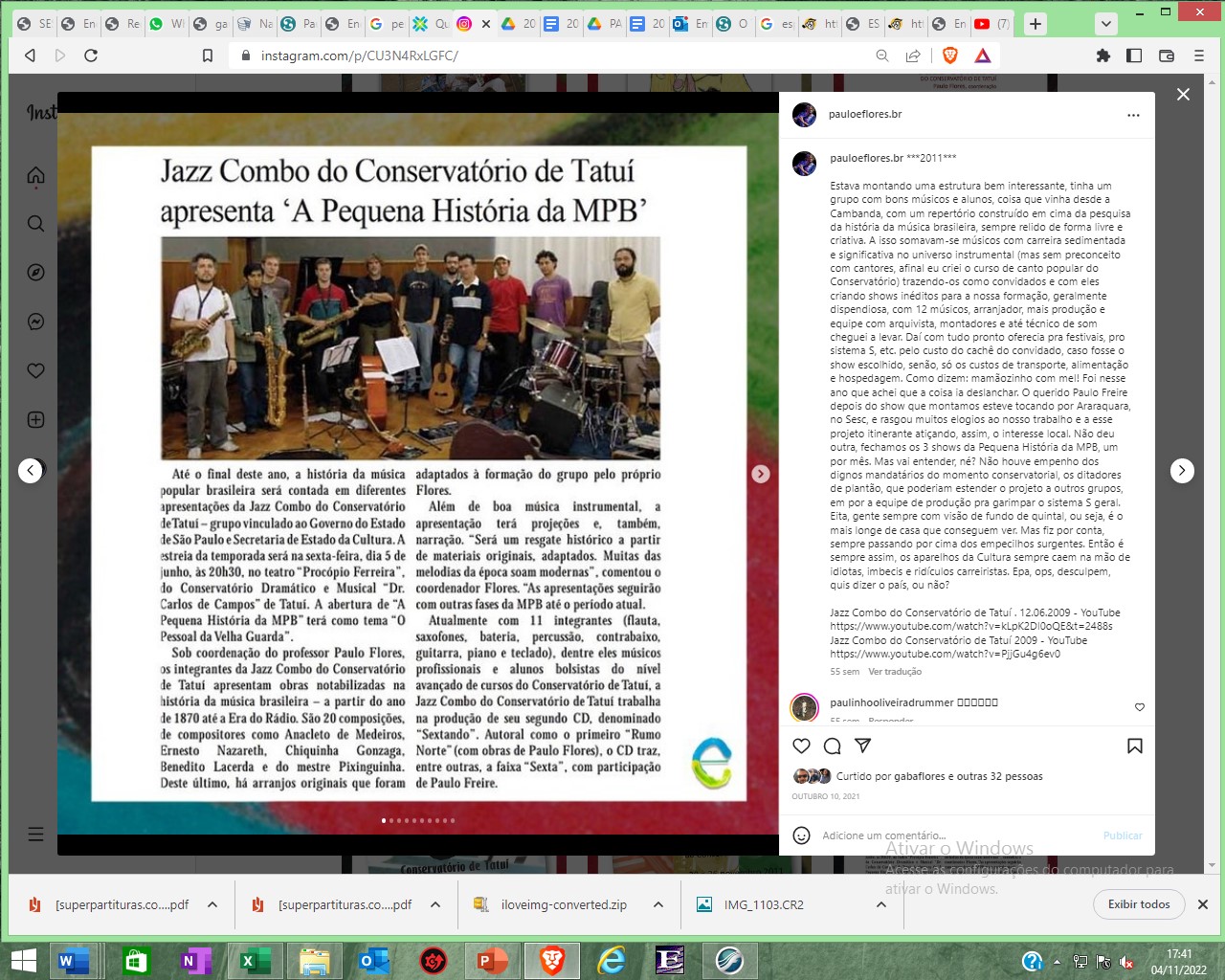Open post options three-dot menu
The image size is (1225, 980).
coord(1133,115)
